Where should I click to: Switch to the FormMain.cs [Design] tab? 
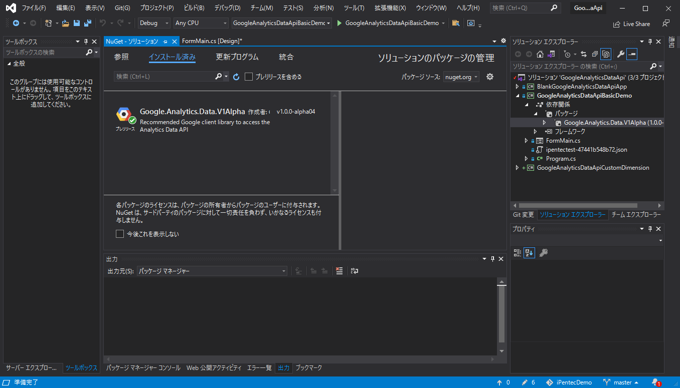click(212, 41)
